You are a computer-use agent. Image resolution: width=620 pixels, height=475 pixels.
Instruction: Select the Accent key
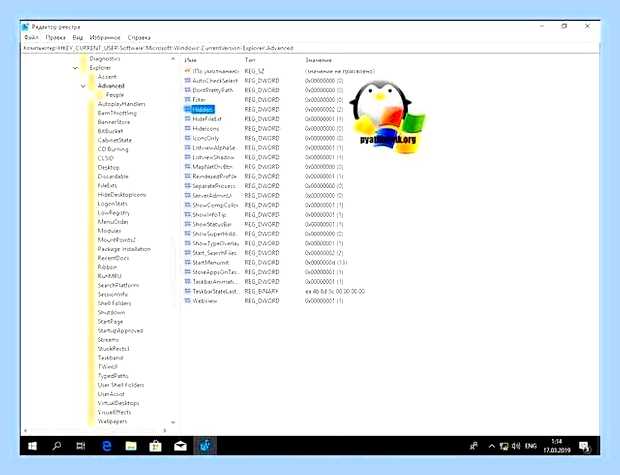coord(107,77)
